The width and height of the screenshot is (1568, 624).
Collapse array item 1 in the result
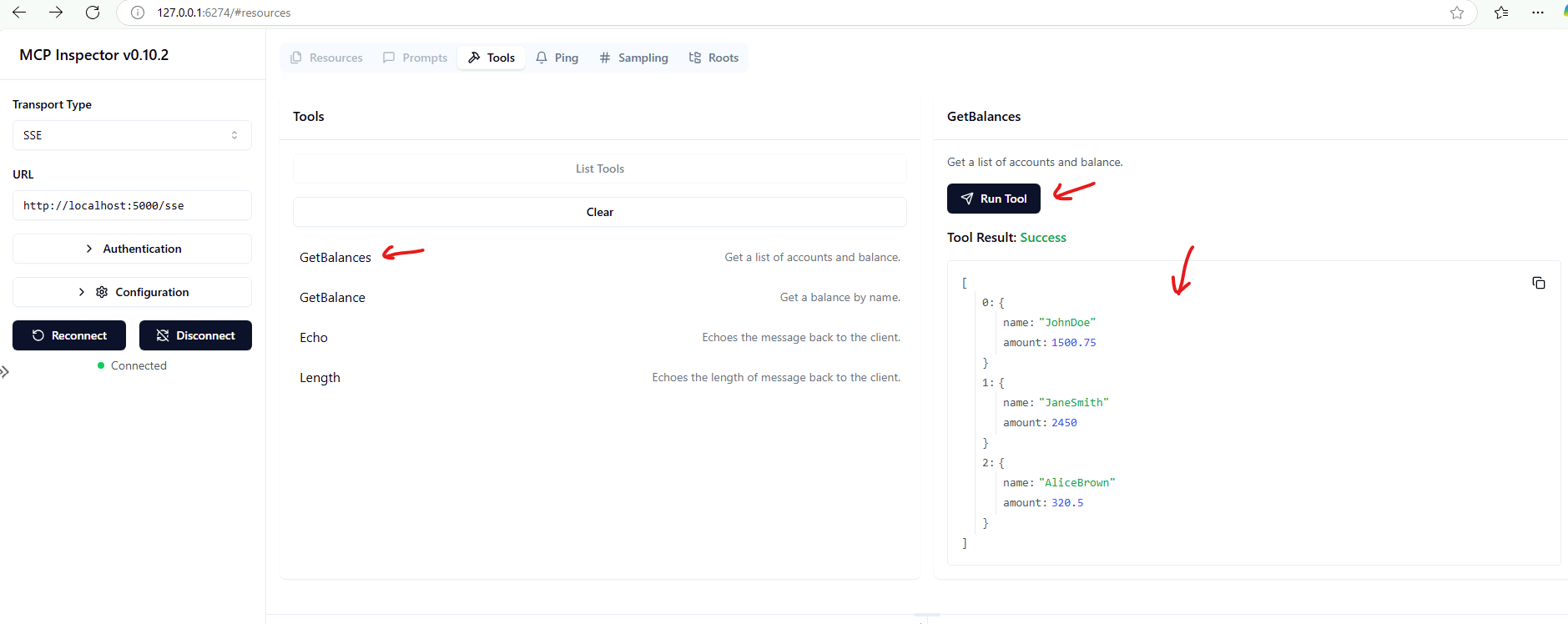[988, 383]
